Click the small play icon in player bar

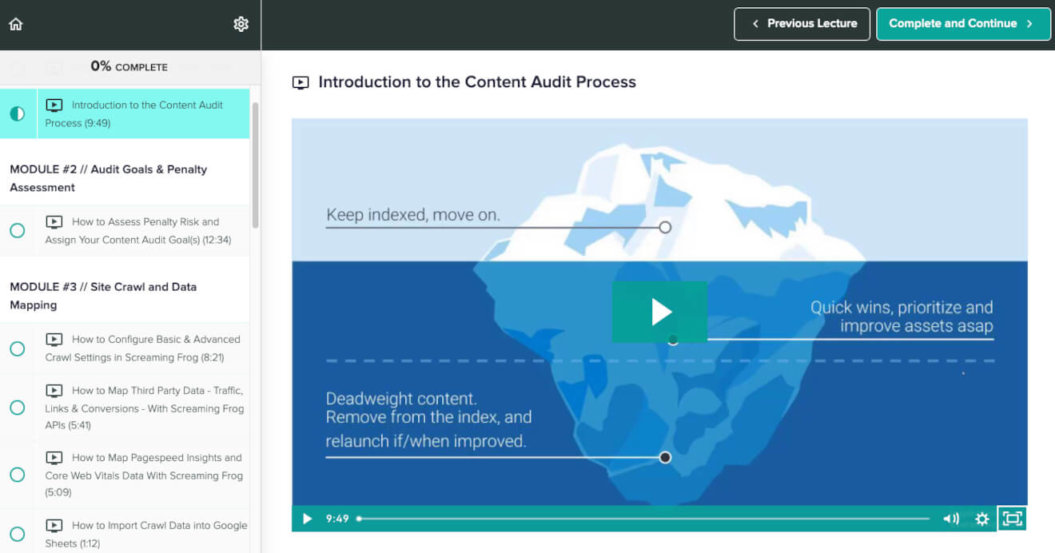[x=307, y=518]
